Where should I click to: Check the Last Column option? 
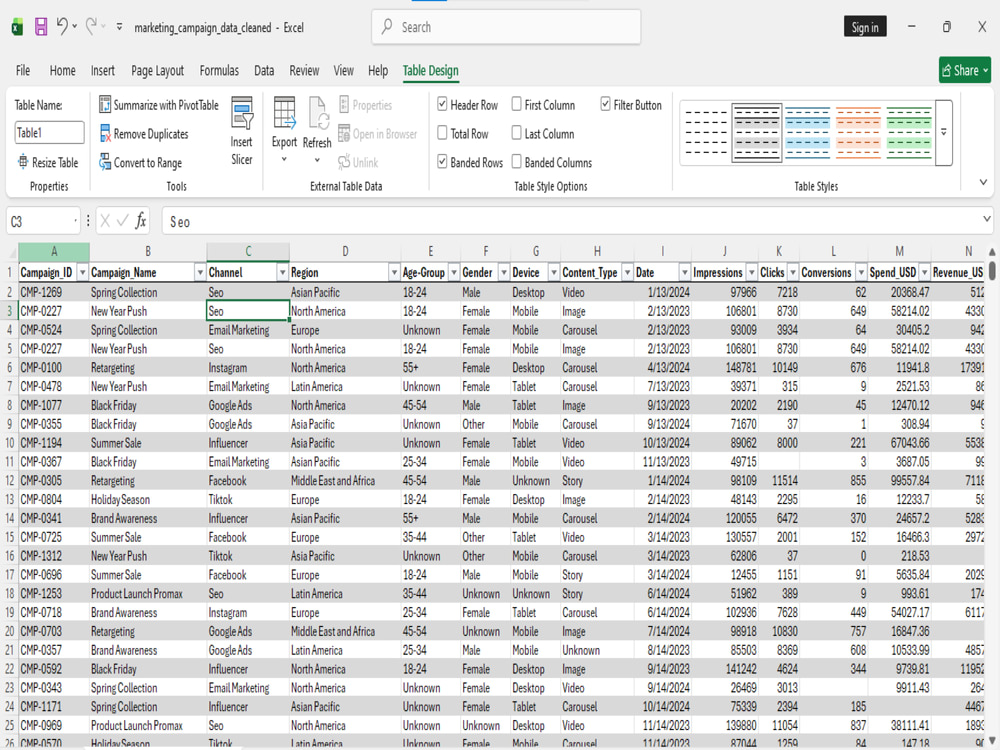(517, 133)
